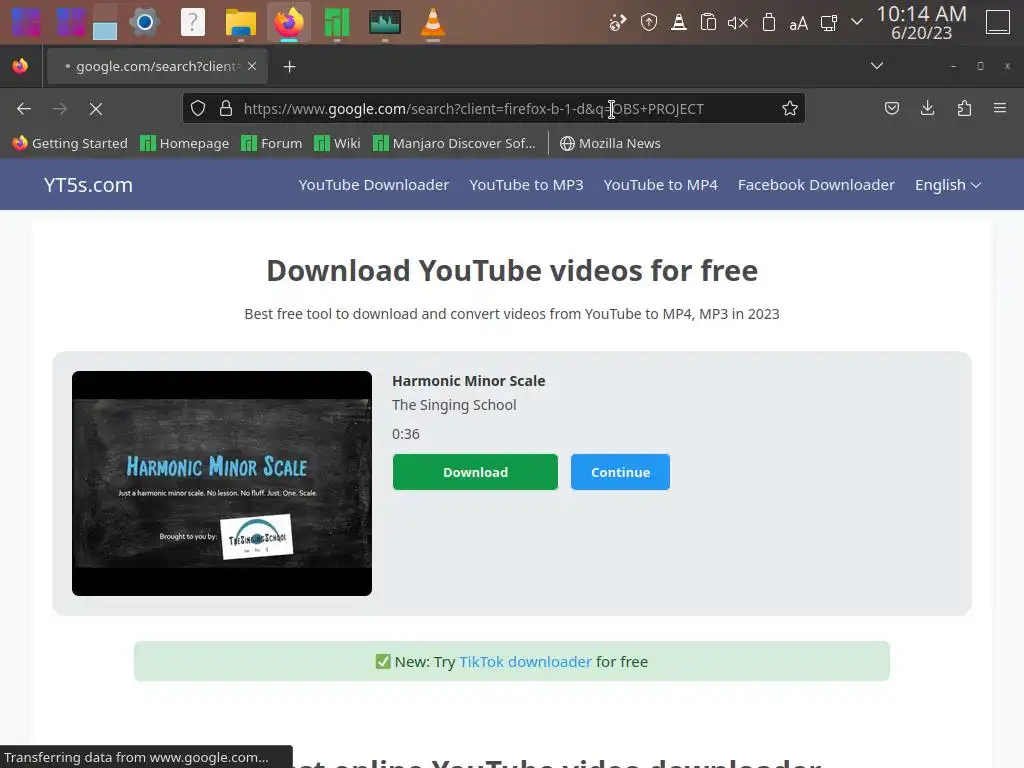The height and width of the screenshot is (768, 1024).
Task: Open the Forum bookmark
Action: tap(272, 143)
